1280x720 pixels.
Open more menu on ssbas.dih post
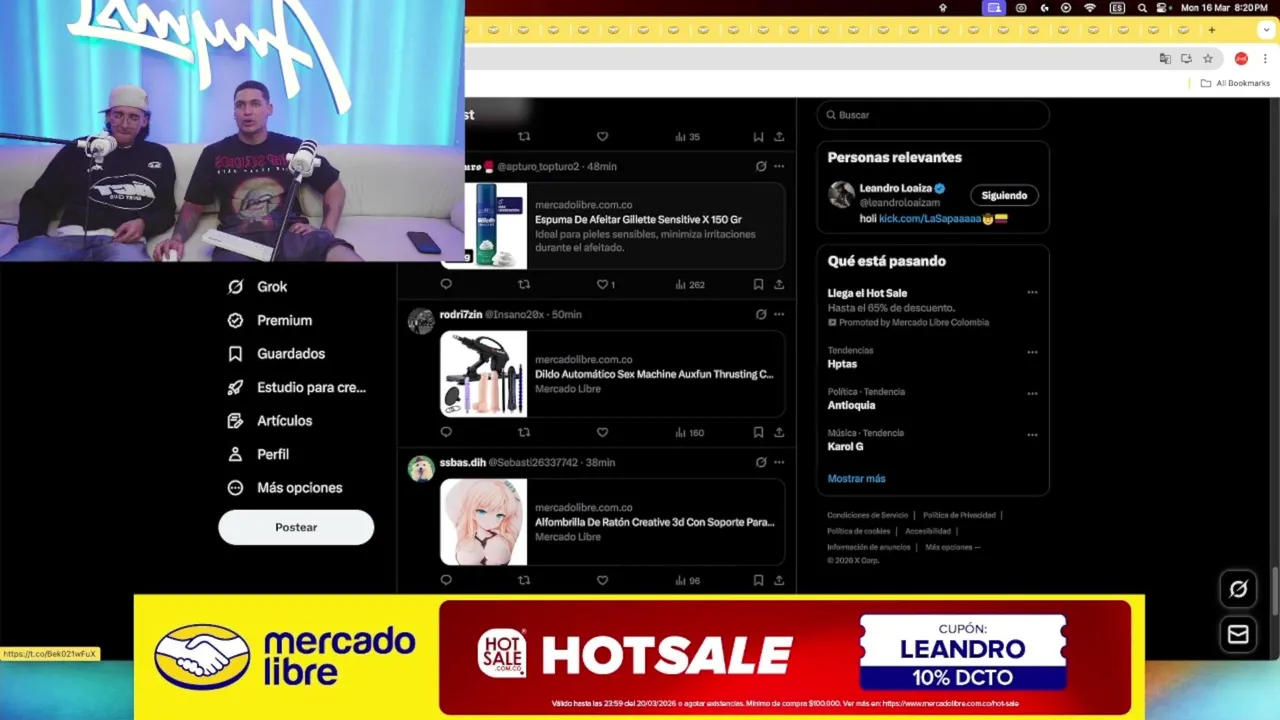779,462
